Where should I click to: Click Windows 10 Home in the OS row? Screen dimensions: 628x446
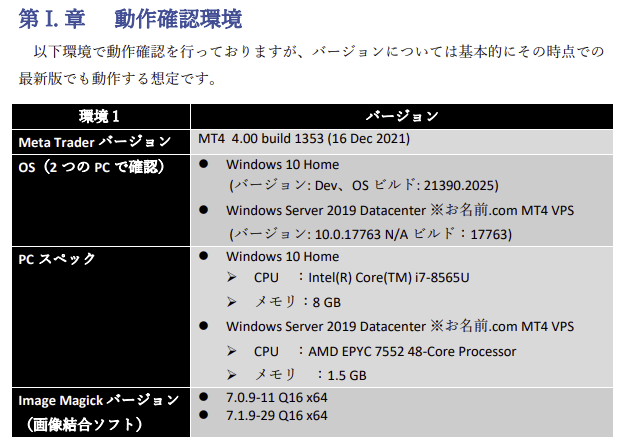pyautogui.click(x=282, y=165)
